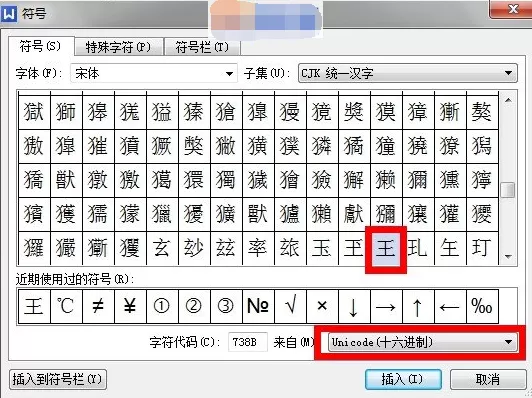Choose the circled number ② symbol
This screenshot has height=398, width=532.
(x=194, y=306)
